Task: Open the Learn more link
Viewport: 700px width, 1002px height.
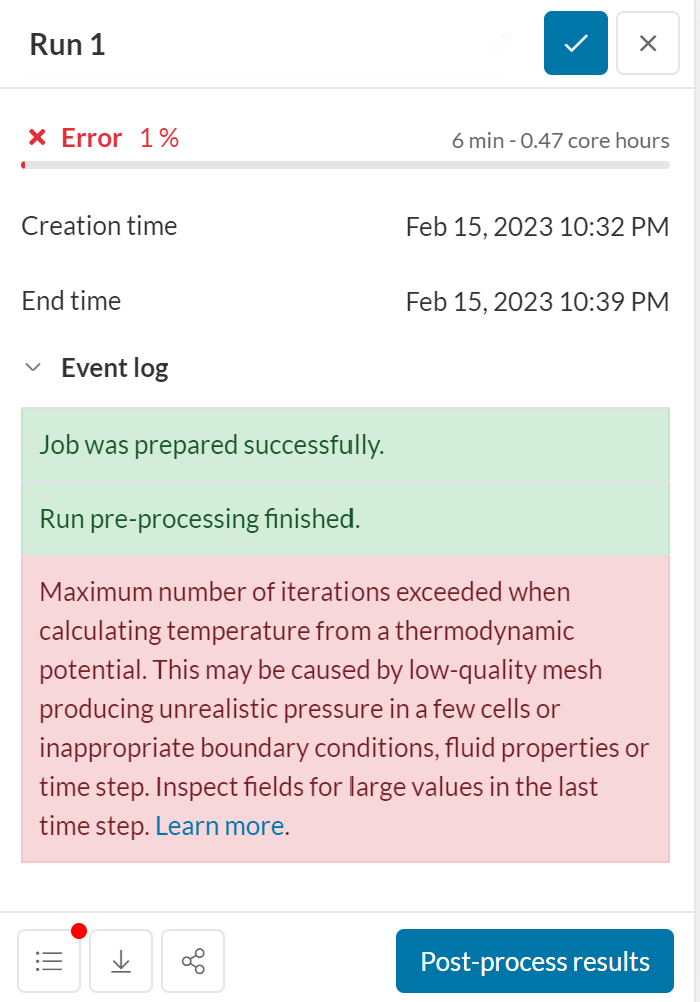Action: click(218, 825)
